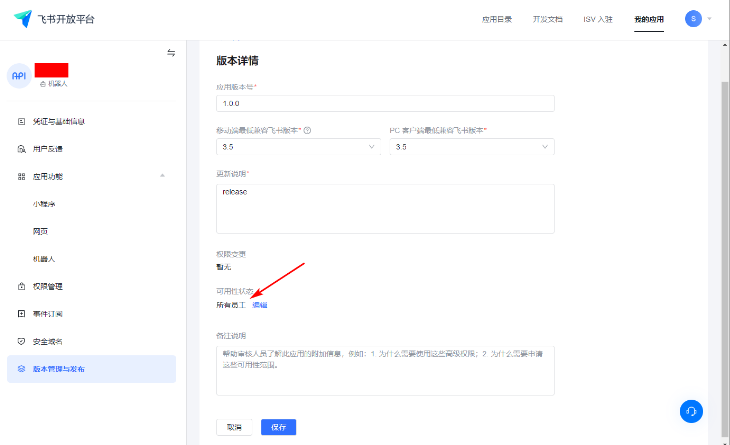Click the 暂无 permission change text
The image size is (730, 445).
pos(224,267)
